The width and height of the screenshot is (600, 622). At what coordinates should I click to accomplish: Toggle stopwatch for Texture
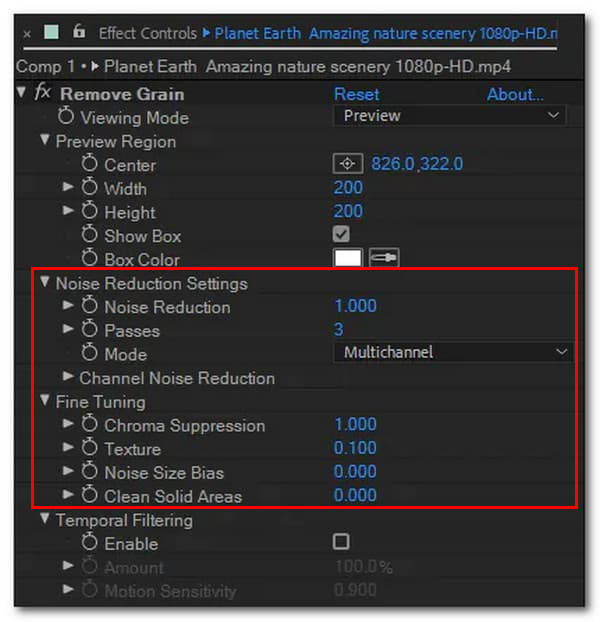(x=90, y=447)
